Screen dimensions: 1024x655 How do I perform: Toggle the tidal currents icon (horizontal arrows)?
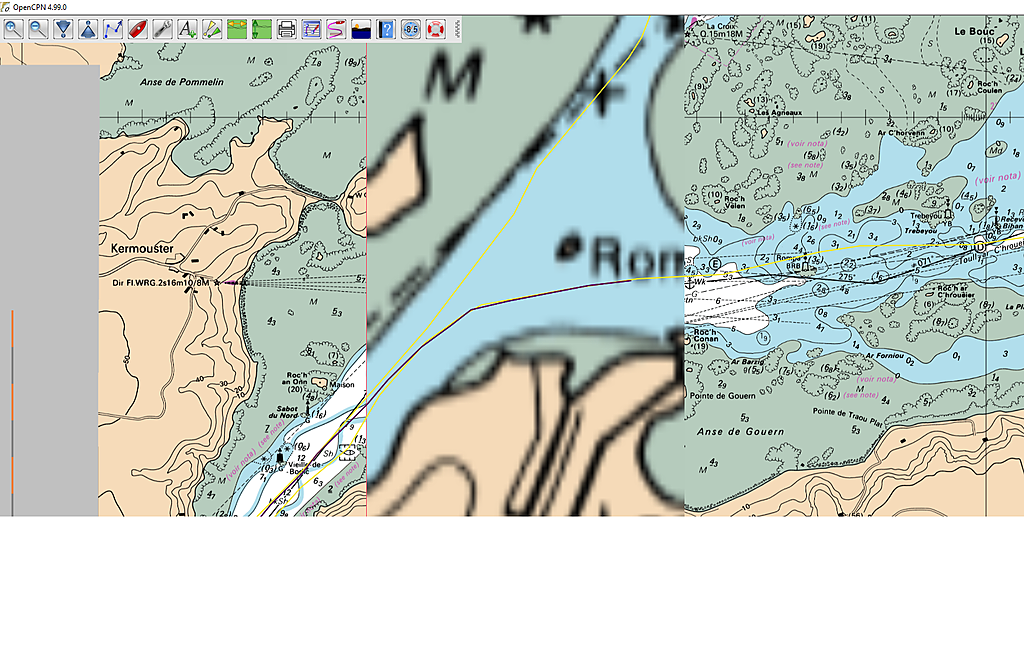tap(237, 29)
